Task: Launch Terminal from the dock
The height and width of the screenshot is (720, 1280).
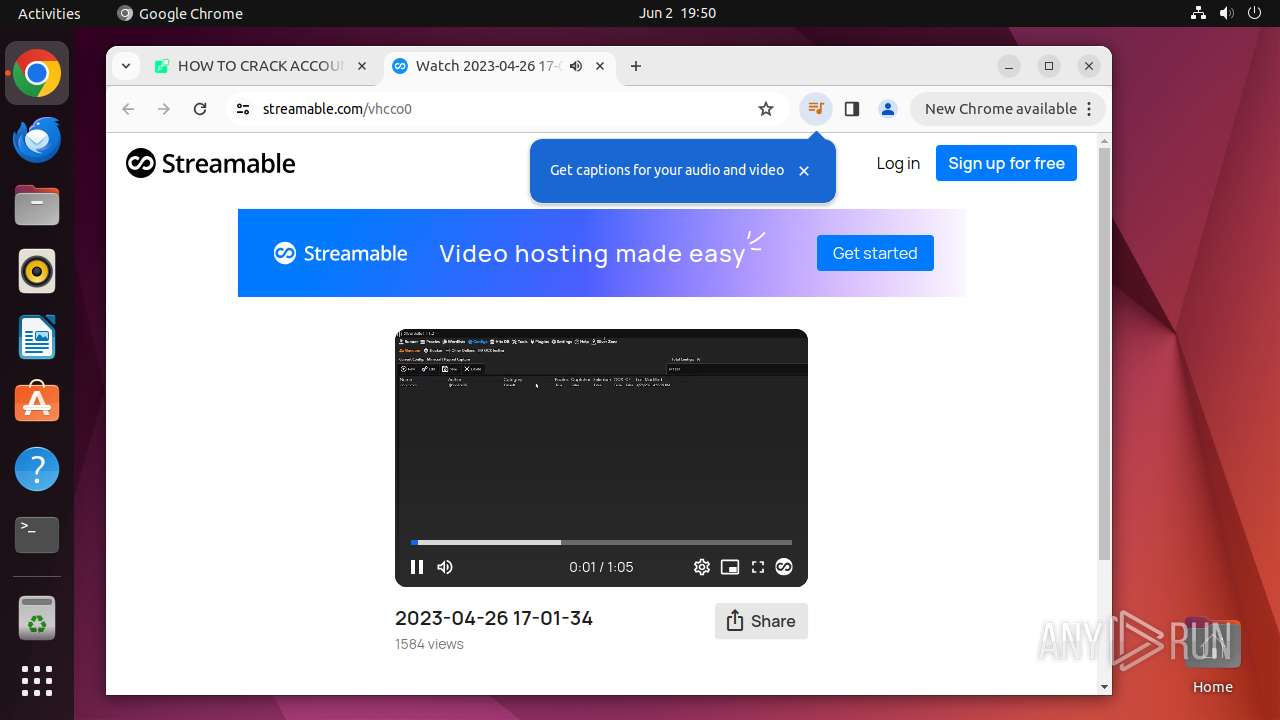Action: 37,535
